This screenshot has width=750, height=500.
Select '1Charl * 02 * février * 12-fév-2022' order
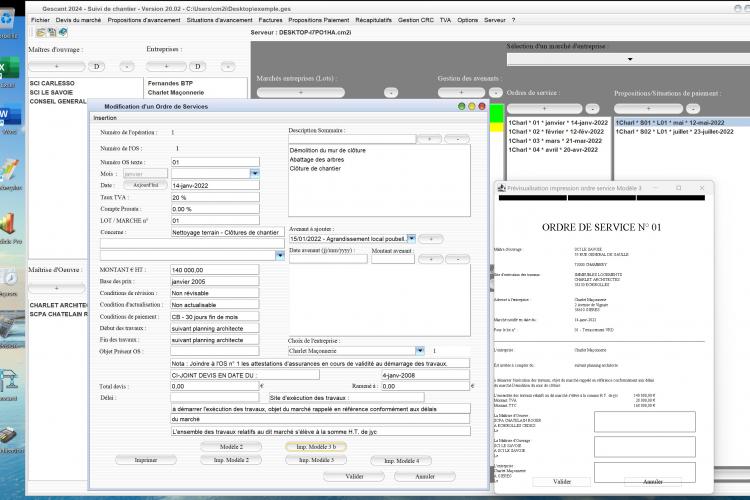(556, 132)
